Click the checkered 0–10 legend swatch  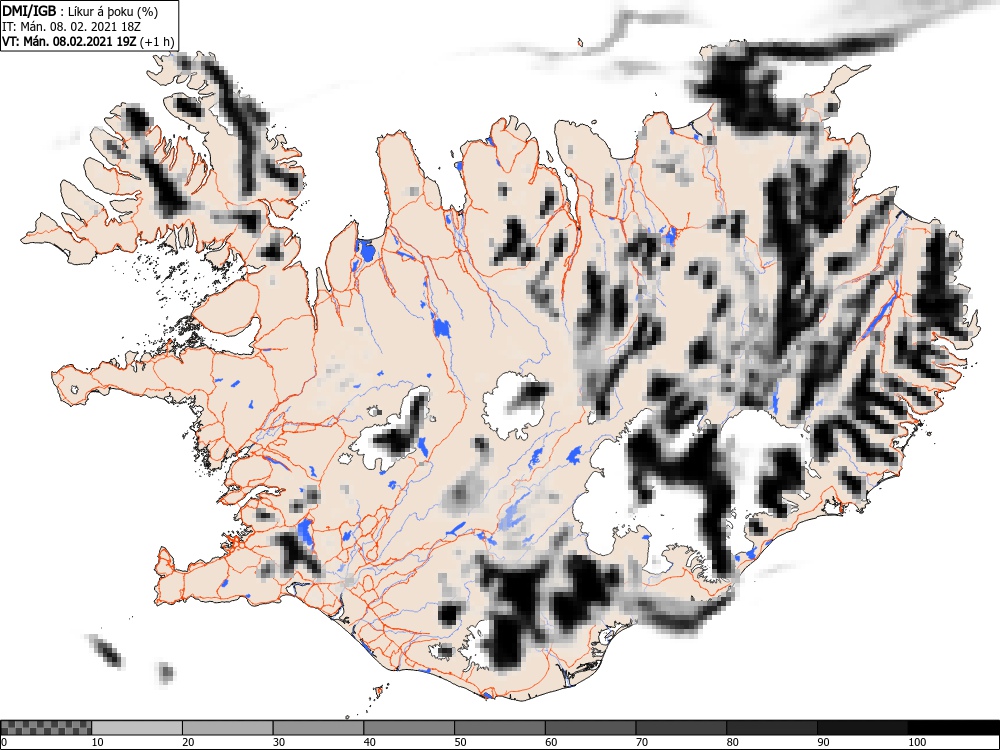pyautogui.click(x=47, y=728)
